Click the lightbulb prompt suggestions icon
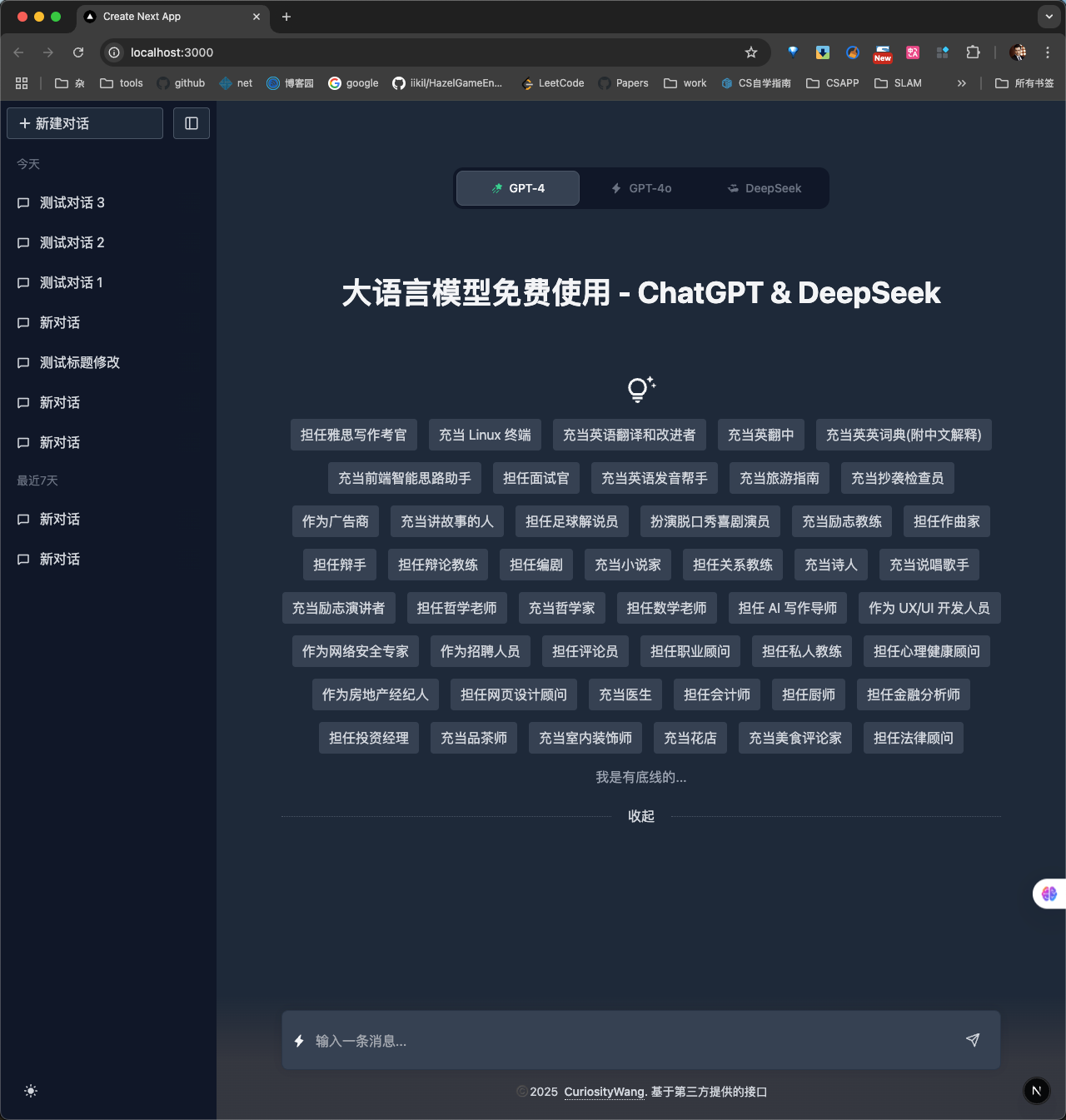1066x1120 pixels. (x=640, y=389)
